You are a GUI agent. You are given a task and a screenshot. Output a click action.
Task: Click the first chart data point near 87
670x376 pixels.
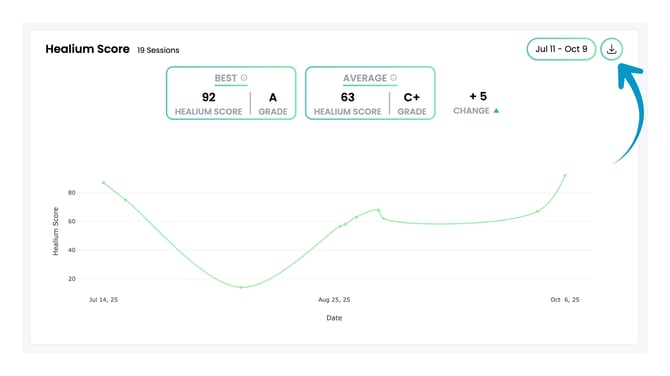103,182
